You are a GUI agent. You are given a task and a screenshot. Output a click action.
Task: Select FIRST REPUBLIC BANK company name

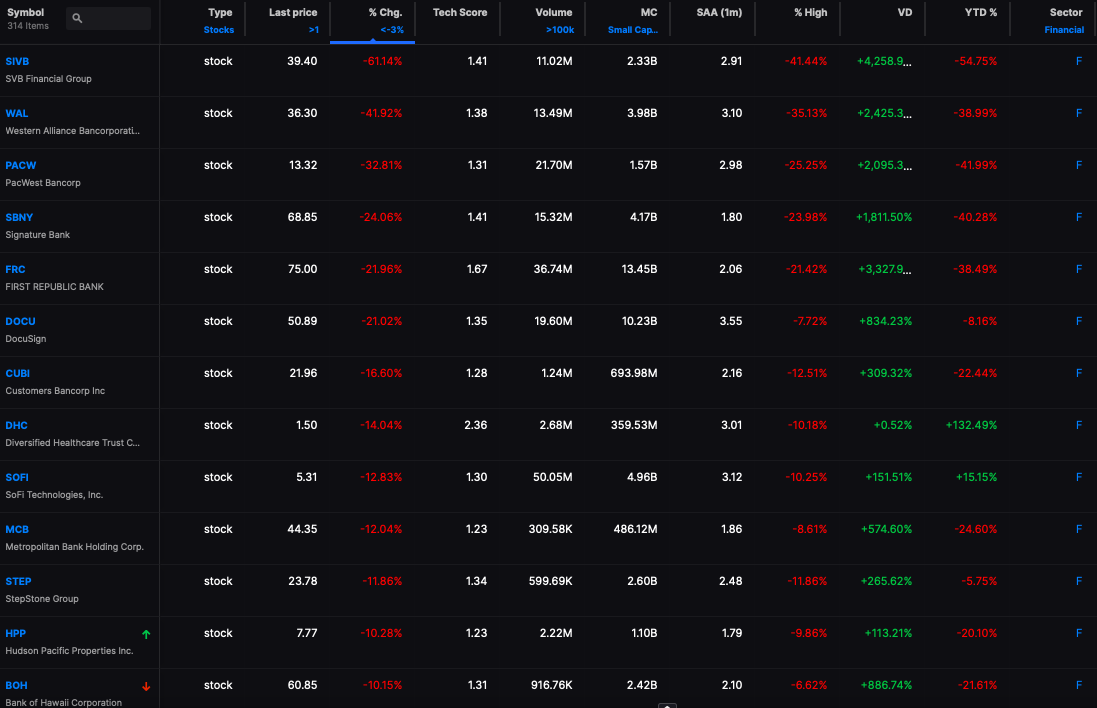[55, 287]
